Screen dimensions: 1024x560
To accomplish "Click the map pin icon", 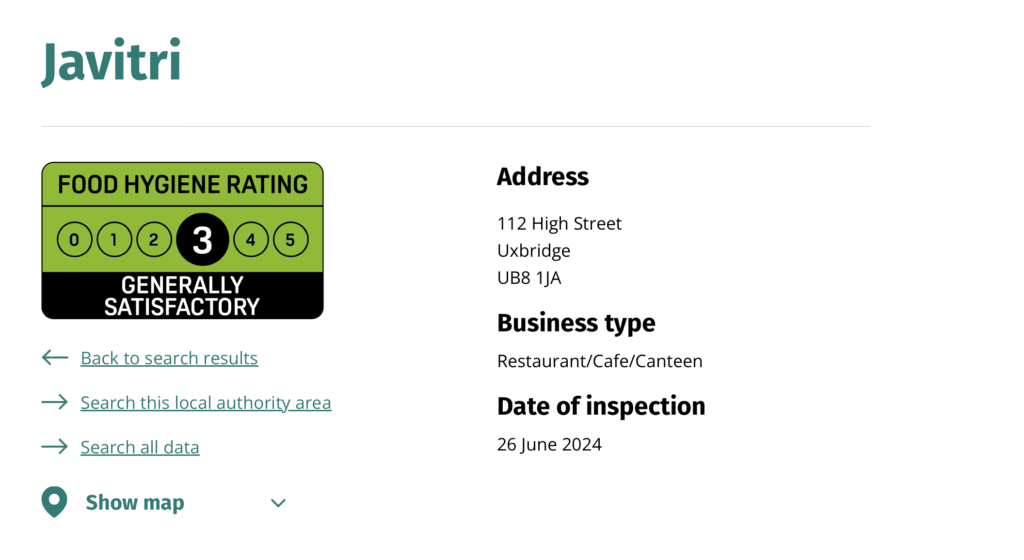I will [x=54, y=502].
